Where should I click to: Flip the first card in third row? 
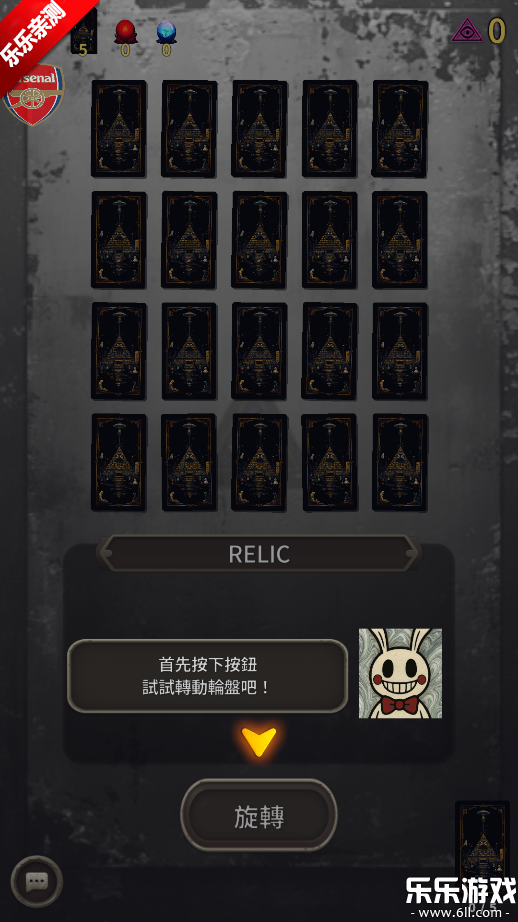(119, 351)
